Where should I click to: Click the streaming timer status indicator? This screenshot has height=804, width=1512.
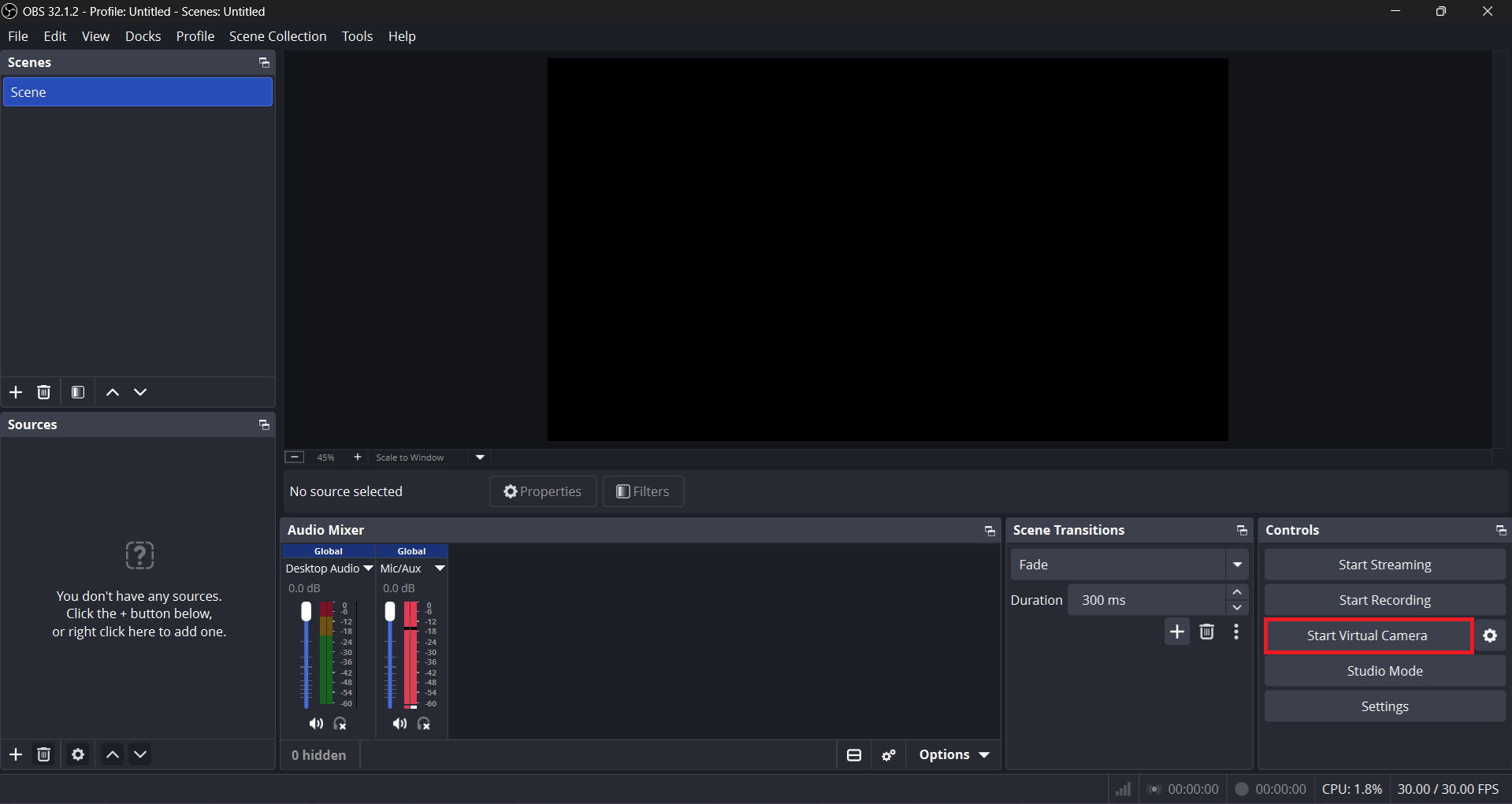pos(1183,789)
